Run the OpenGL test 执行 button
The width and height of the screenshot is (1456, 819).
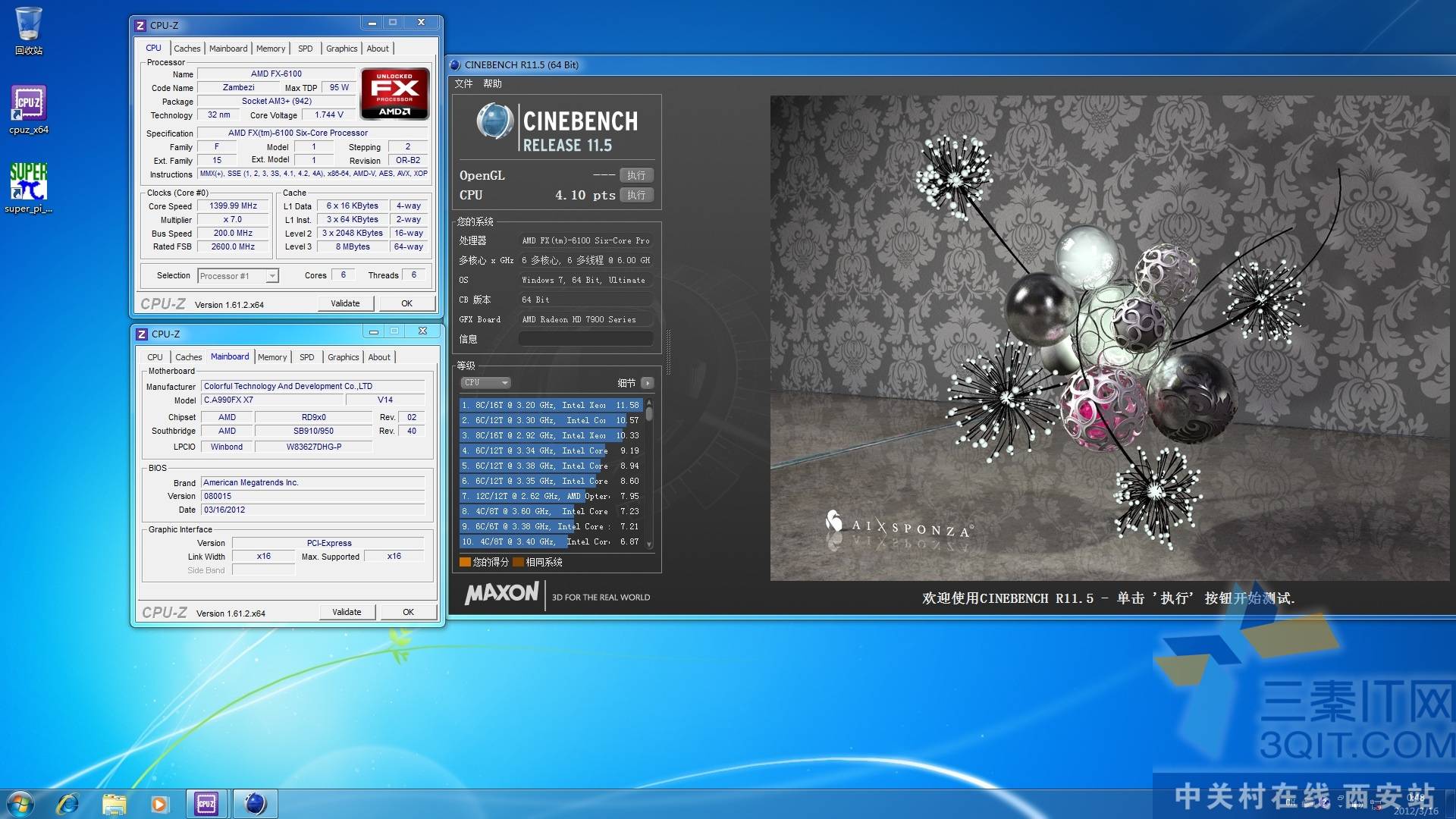(x=636, y=175)
